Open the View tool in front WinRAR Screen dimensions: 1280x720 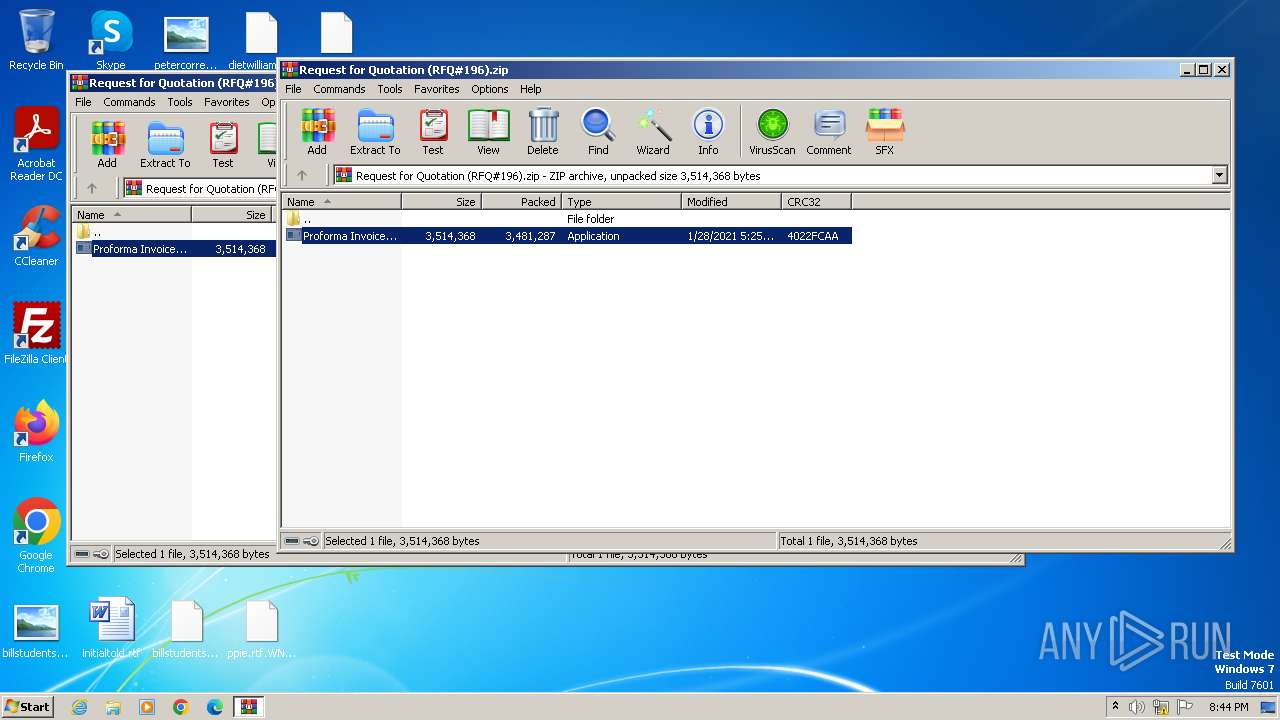point(488,132)
